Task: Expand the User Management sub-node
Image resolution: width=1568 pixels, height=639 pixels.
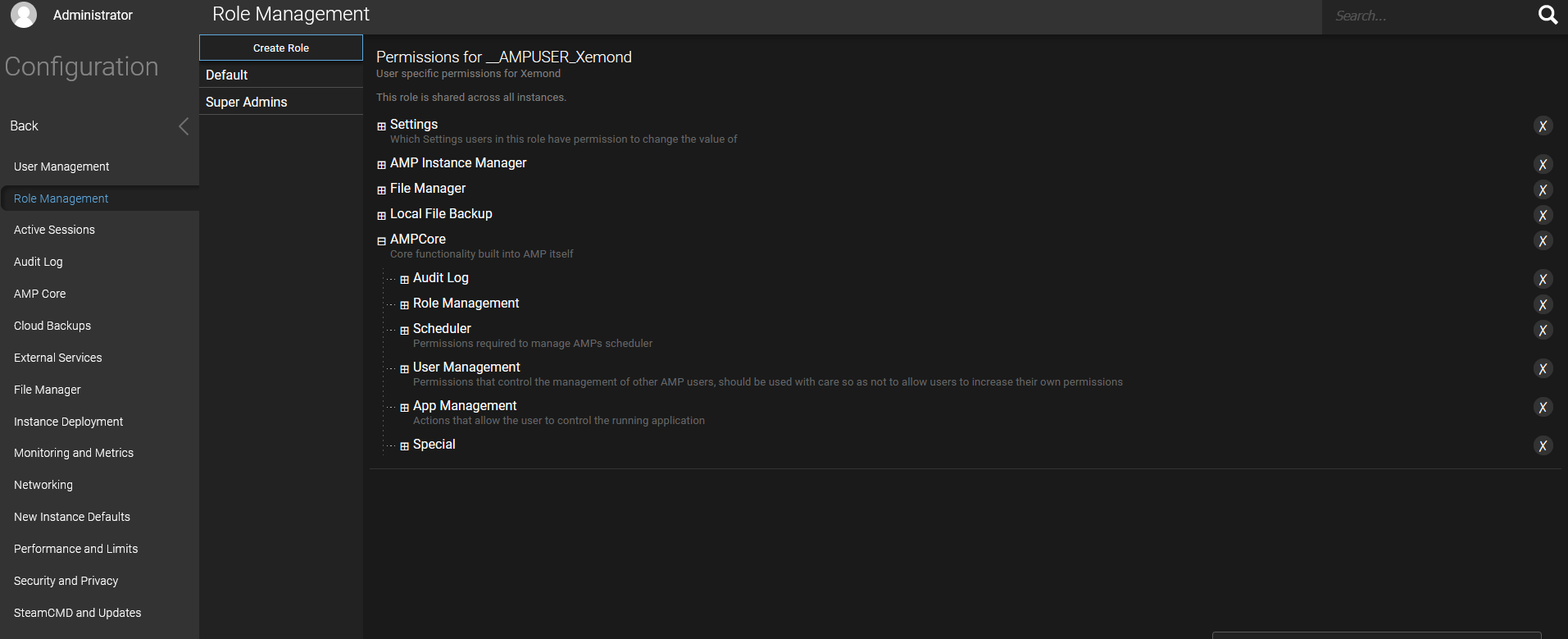Action: click(404, 369)
